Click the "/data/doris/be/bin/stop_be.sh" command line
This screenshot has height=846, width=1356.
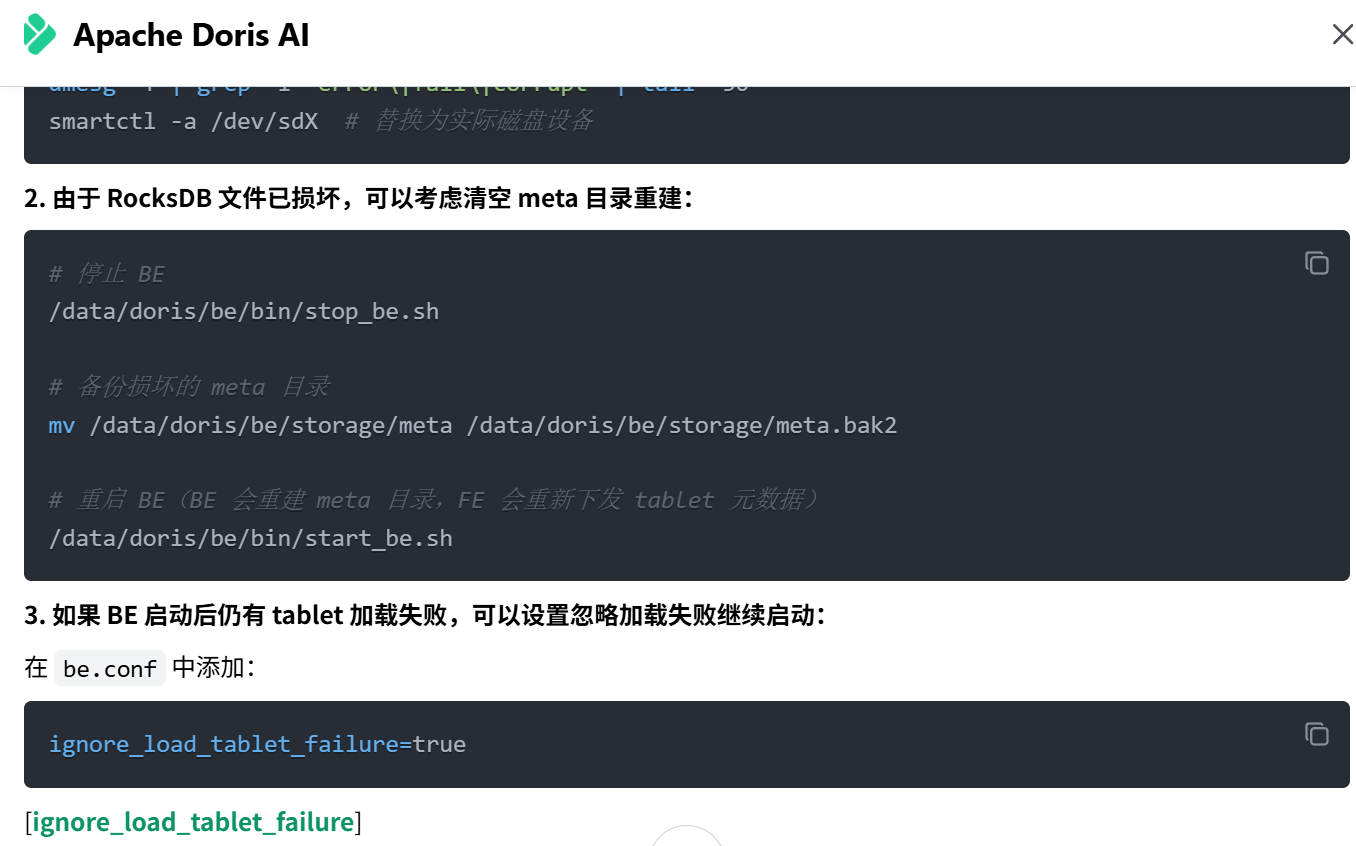244,311
